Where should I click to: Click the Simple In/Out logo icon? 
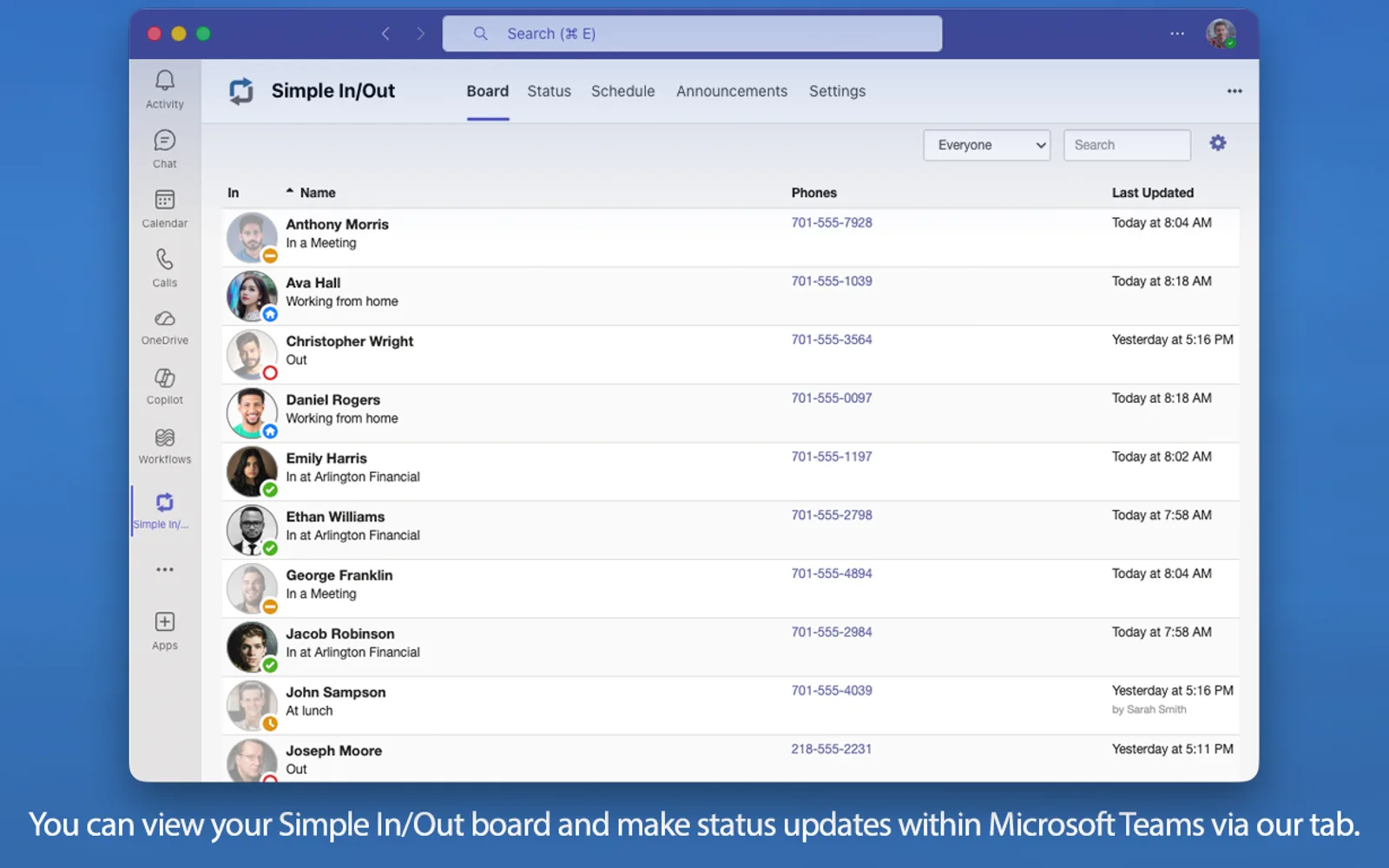point(241,91)
